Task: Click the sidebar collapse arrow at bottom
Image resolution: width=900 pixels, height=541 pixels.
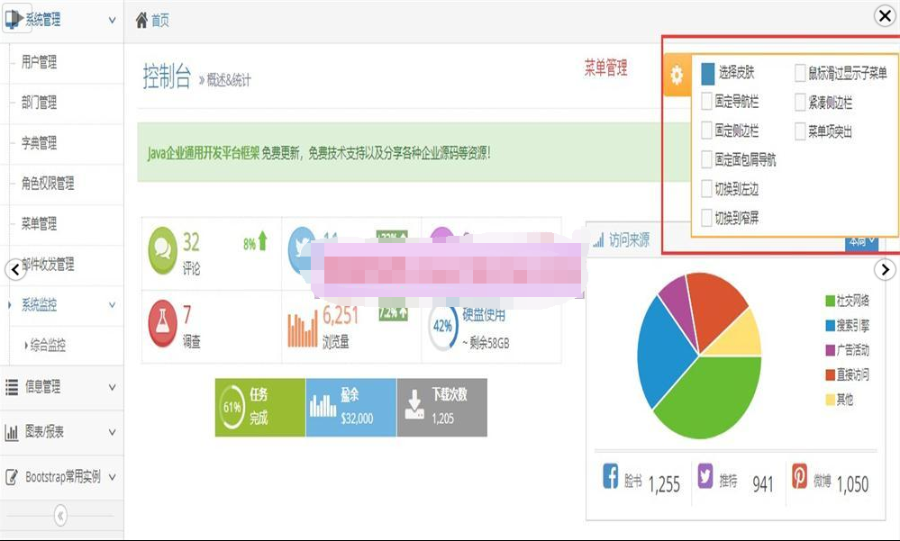Action: (61, 515)
